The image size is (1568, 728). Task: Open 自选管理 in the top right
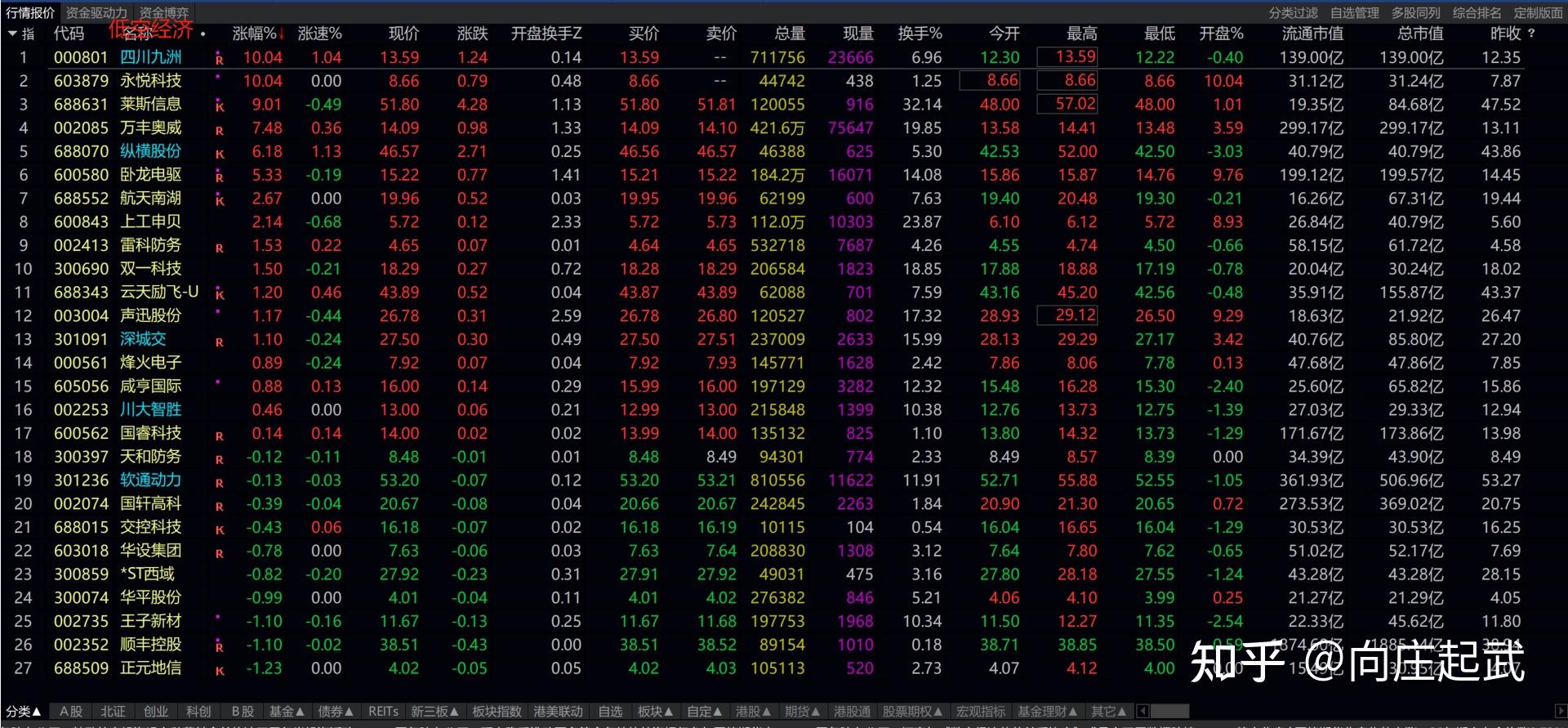1354,12
